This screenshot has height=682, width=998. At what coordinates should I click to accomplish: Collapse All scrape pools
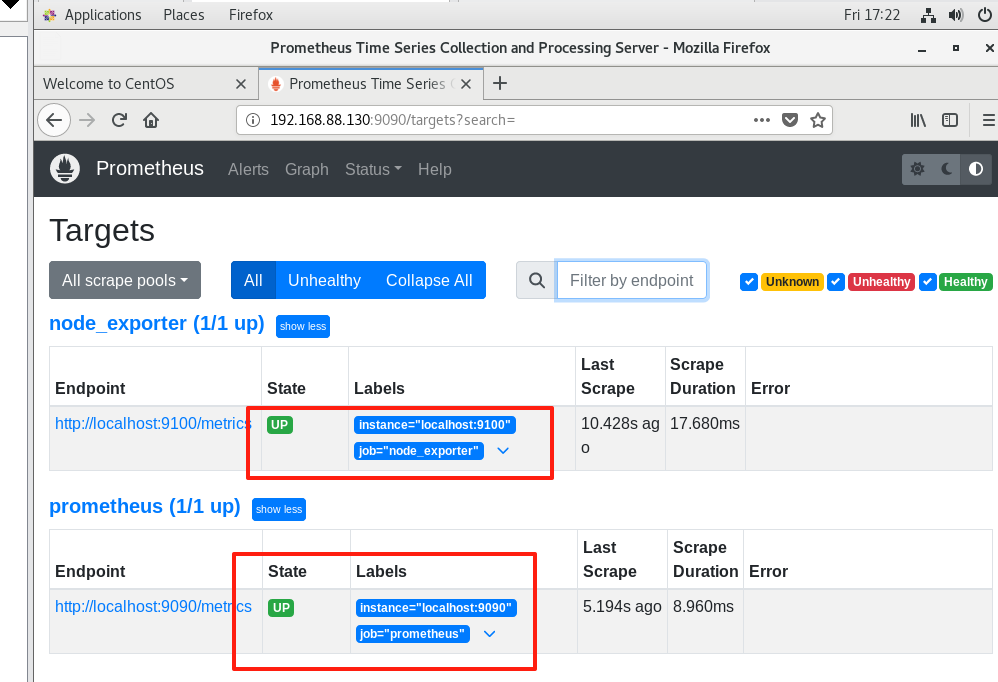coord(429,280)
